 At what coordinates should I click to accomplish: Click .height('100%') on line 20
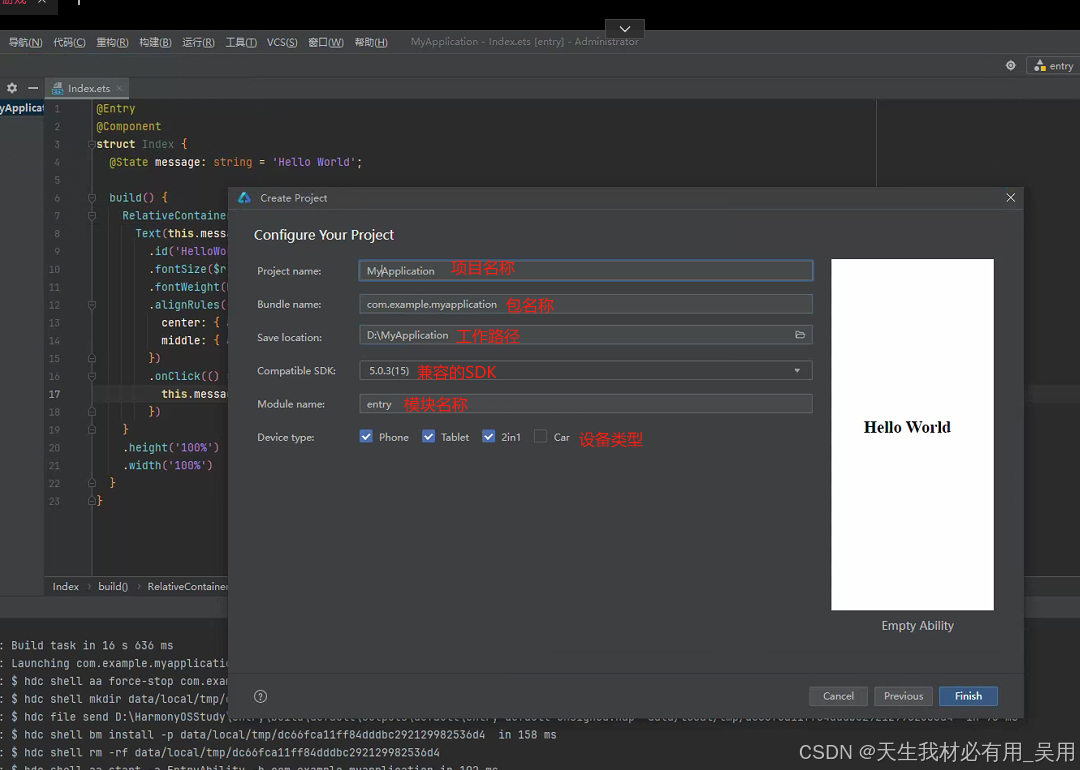point(172,448)
